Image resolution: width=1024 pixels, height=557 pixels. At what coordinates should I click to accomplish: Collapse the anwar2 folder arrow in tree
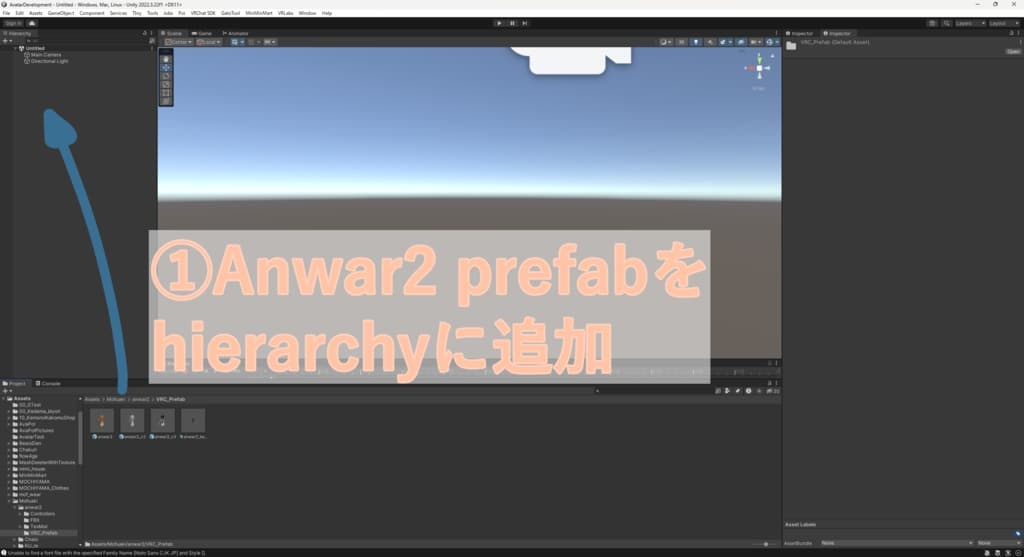[15, 507]
